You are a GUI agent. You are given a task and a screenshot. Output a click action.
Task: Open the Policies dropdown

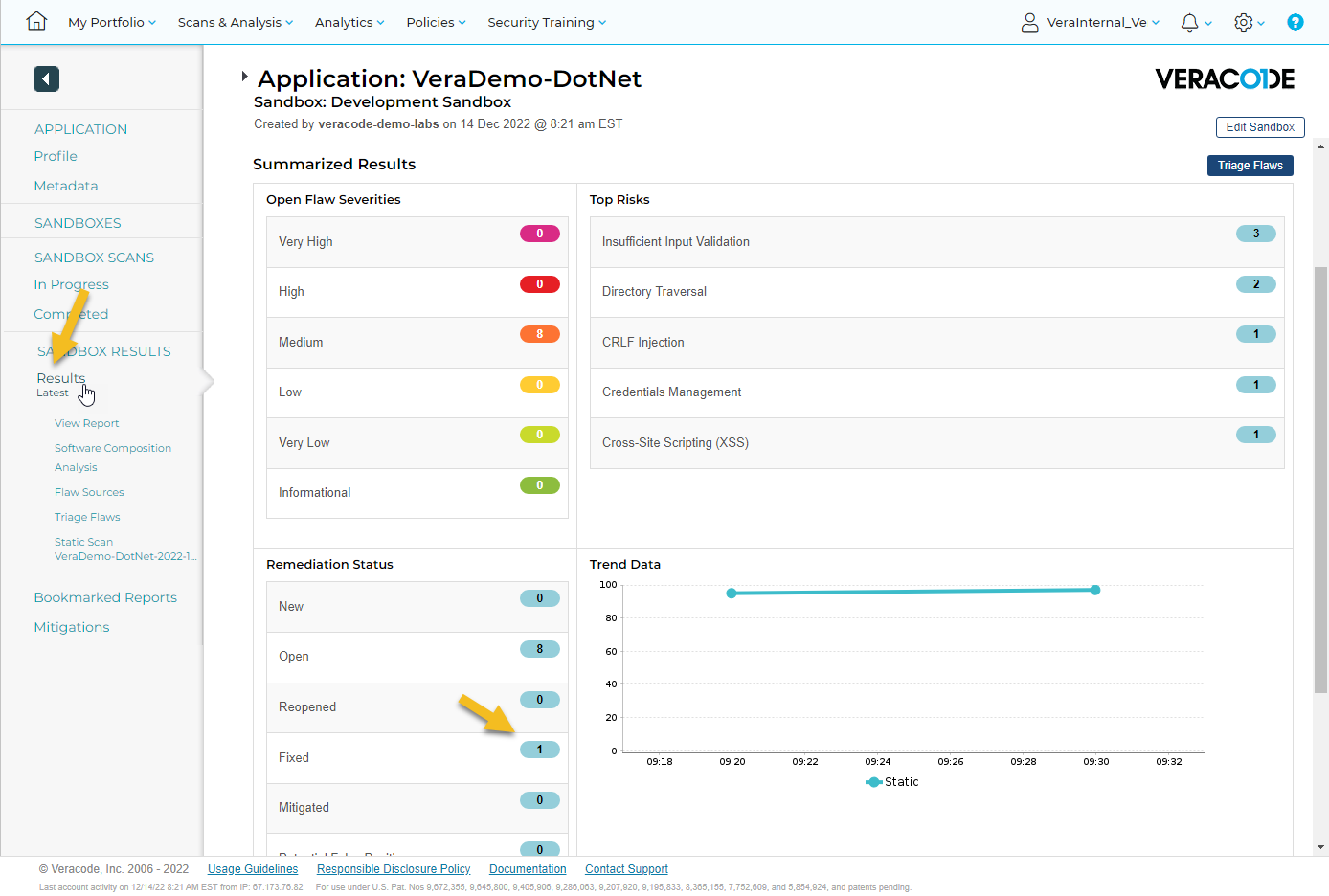[436, 22]
